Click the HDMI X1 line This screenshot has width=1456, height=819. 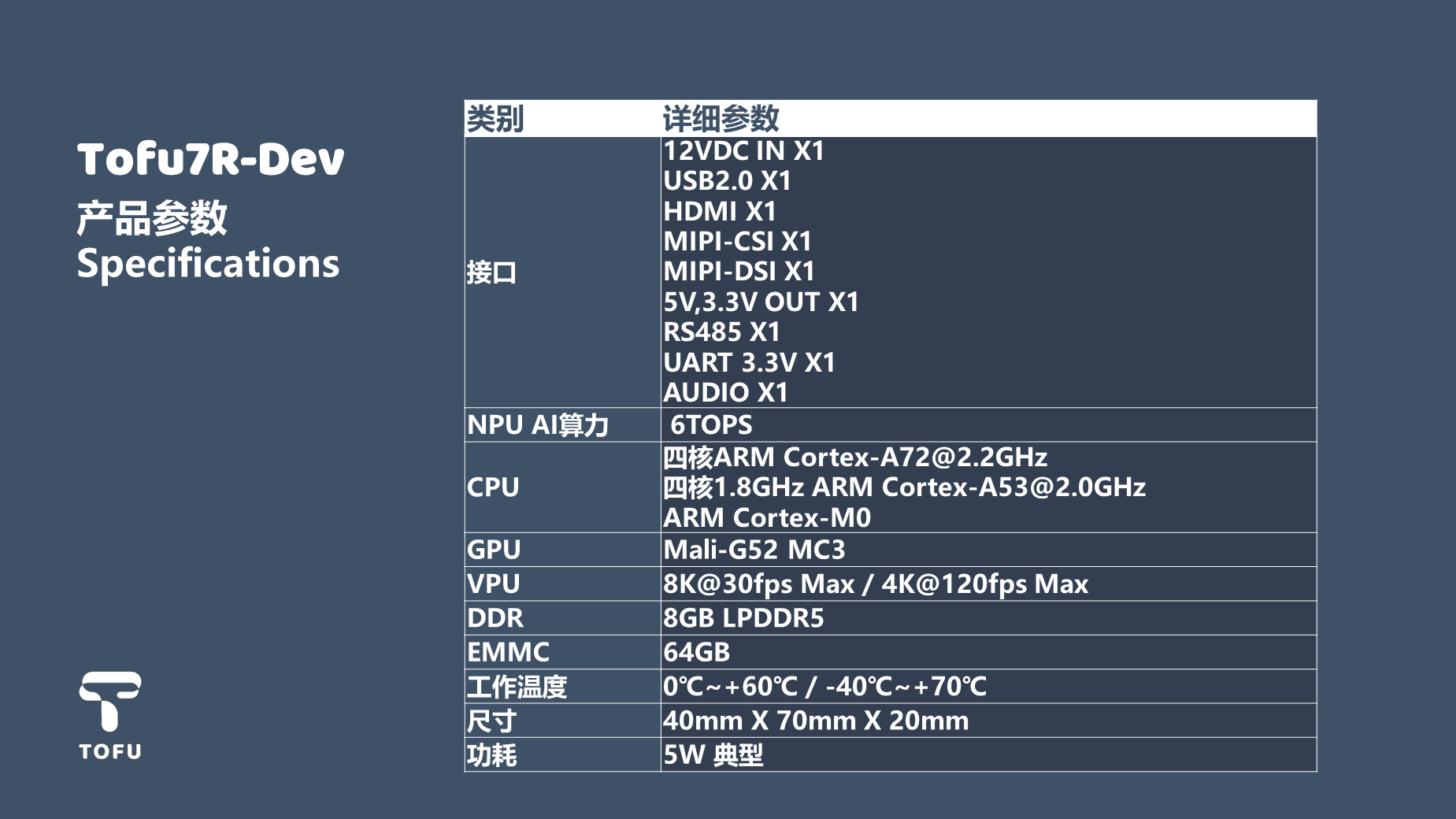[720, 211]
